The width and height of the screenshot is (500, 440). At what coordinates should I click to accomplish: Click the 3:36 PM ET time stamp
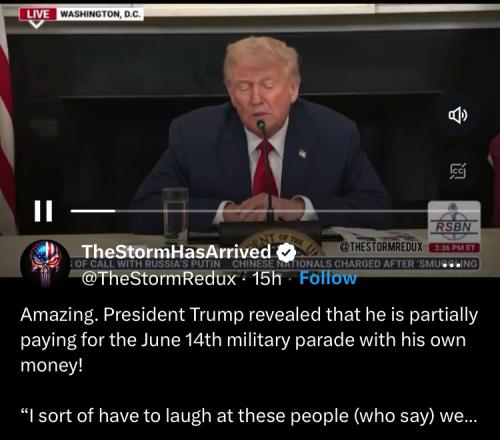pyautogui.click(x=454, y=248)
